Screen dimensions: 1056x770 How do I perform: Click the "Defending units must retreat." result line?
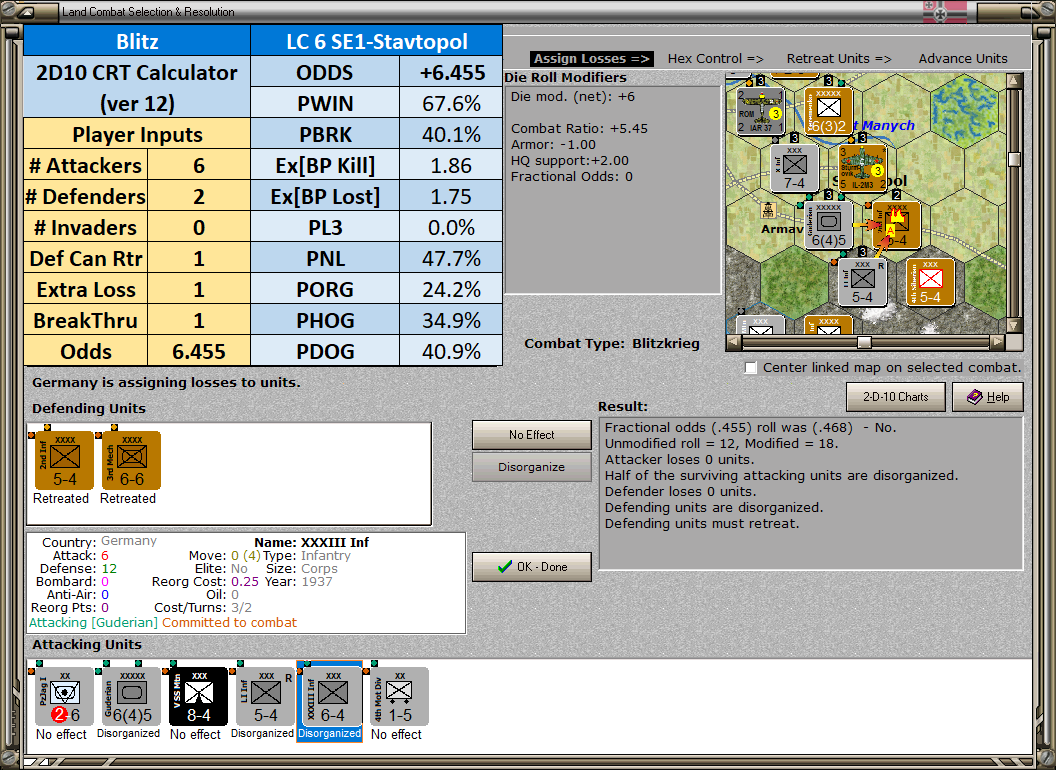(702, 523)
